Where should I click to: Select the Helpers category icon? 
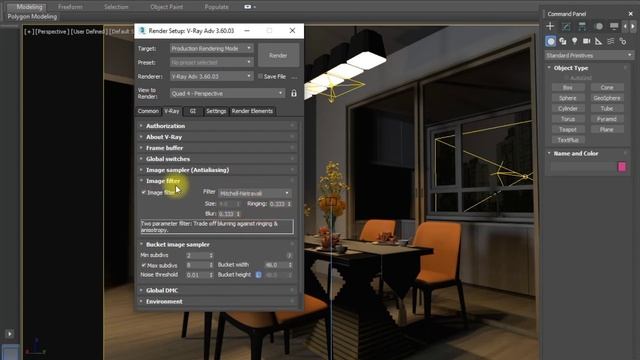[x=598, y=41]
